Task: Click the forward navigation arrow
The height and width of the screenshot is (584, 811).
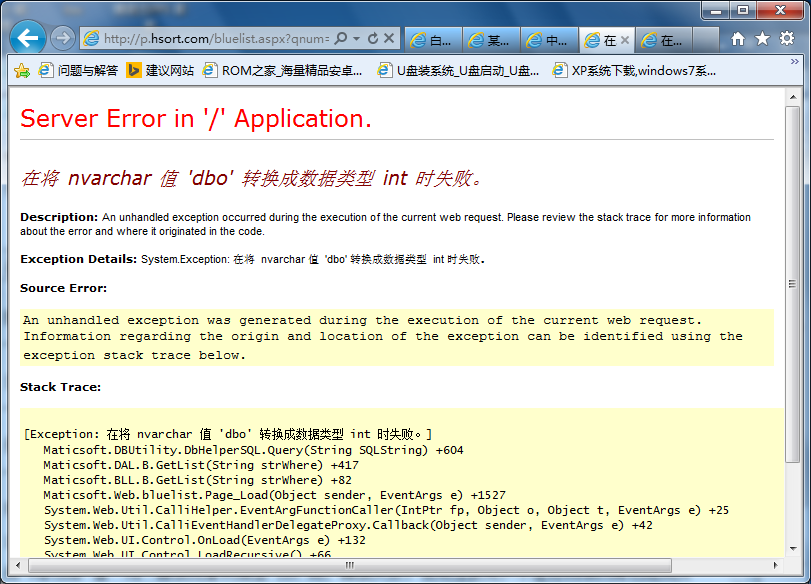Action: [x=63, y=38]
